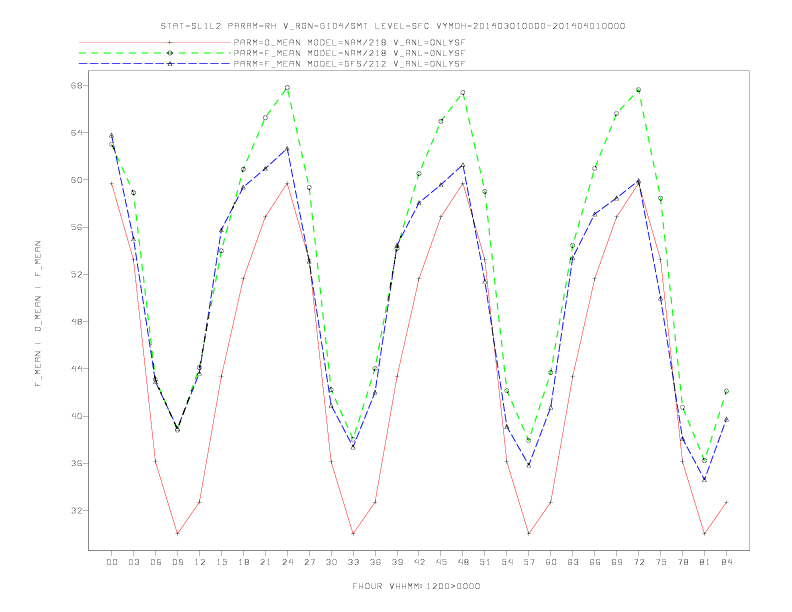Click green NAM peak marker at hour 24
The image size is (792, 612).
click(x=287, y=88)
